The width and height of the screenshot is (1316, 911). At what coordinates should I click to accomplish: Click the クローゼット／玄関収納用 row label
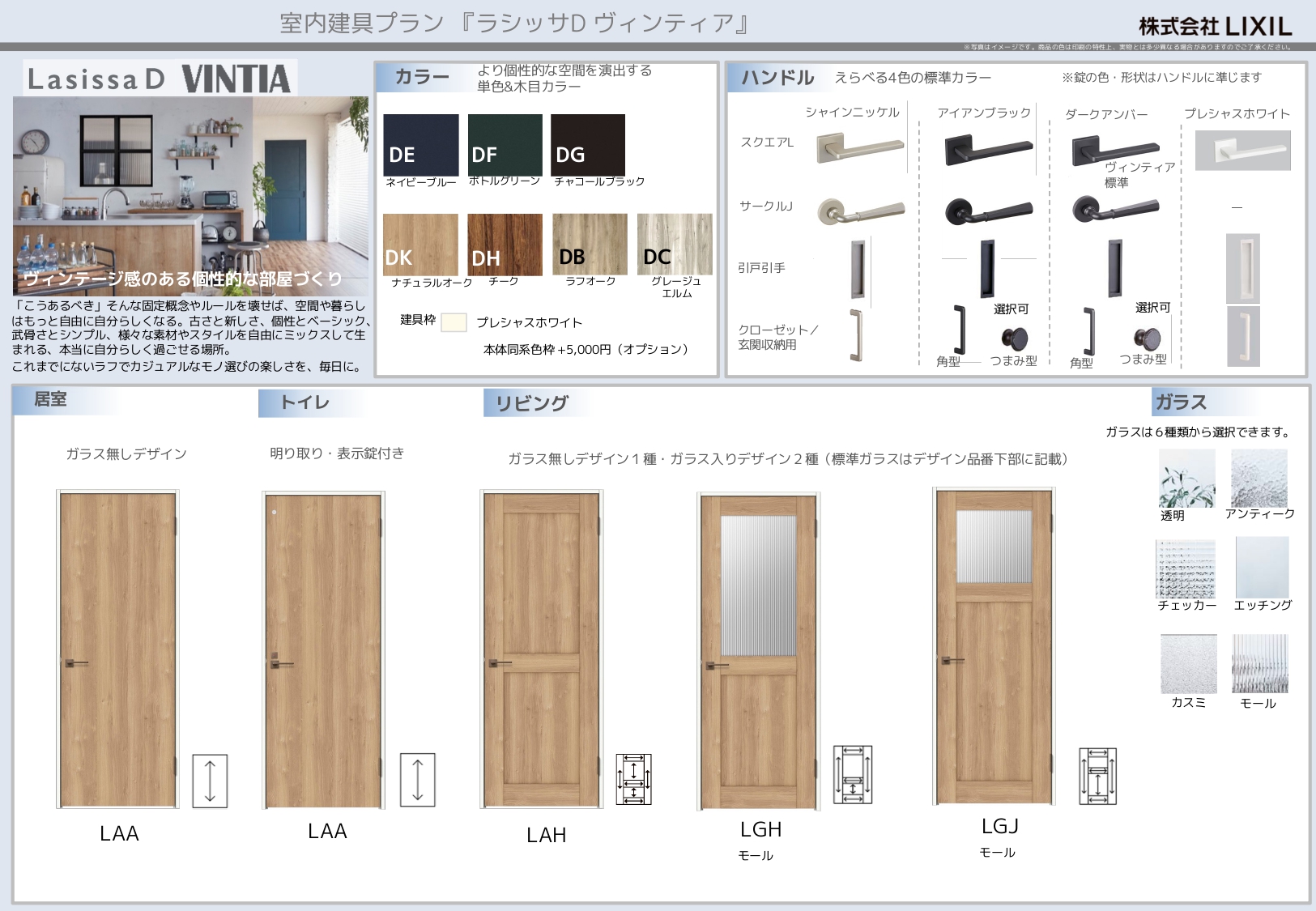pyautogui.click(x=777, y=338)
